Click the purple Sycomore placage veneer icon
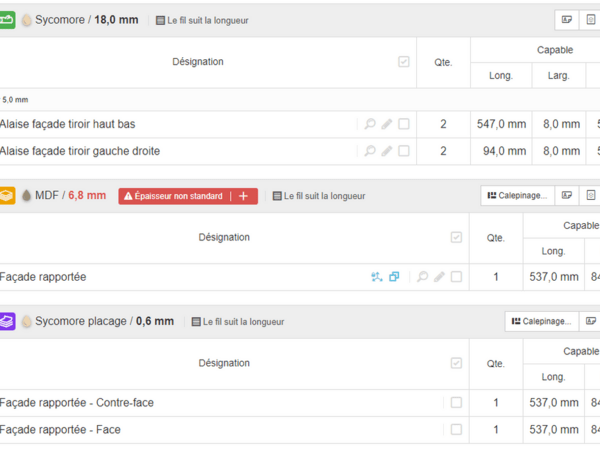The height and width of the screenshot is (450, 600). click(x=7, y=321)
